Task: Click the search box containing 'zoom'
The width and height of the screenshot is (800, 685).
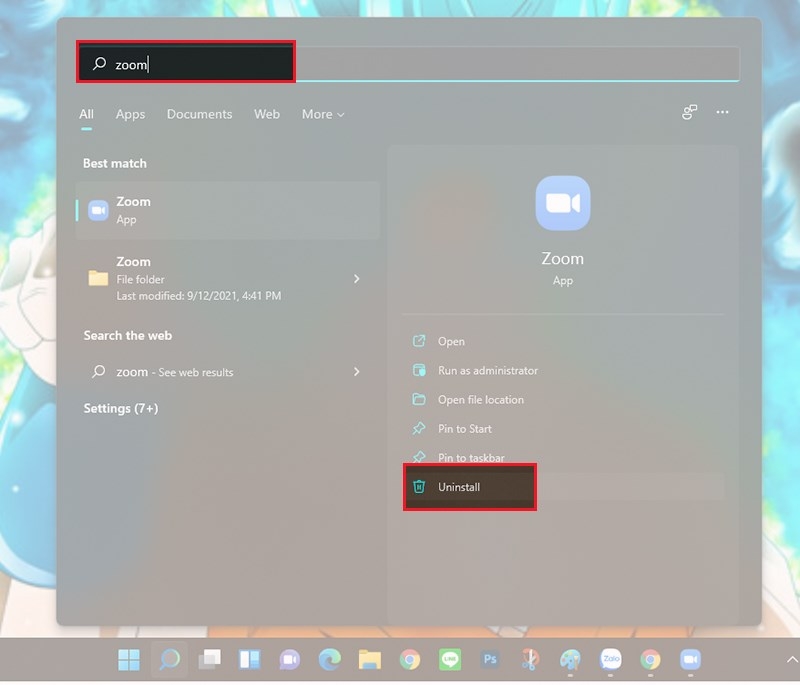Action: click(x=400, y=64)
